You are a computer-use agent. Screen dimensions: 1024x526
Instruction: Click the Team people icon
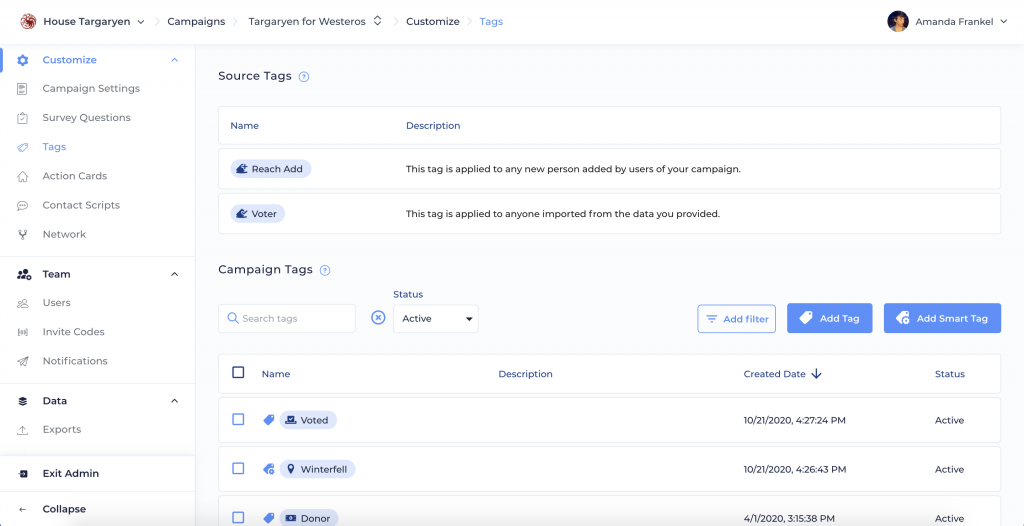pyautogui.click(x=24, y=274)
